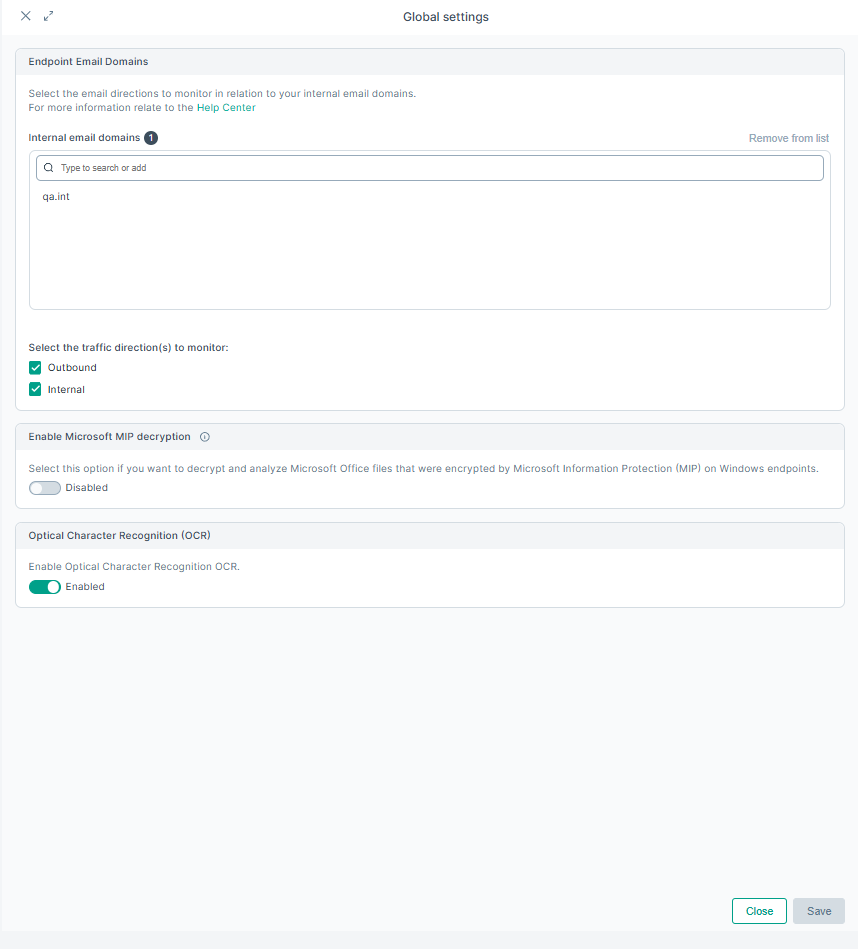858x949 pixels.
Task: Click the Enable Microsoft MIP decryption header
Action: click(110, 436)
